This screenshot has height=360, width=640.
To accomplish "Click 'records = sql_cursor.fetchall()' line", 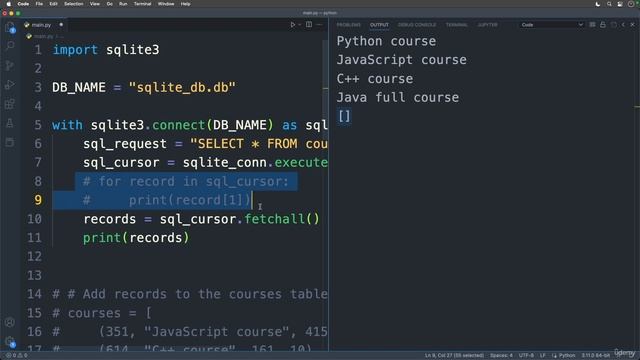I will [202, 219].
